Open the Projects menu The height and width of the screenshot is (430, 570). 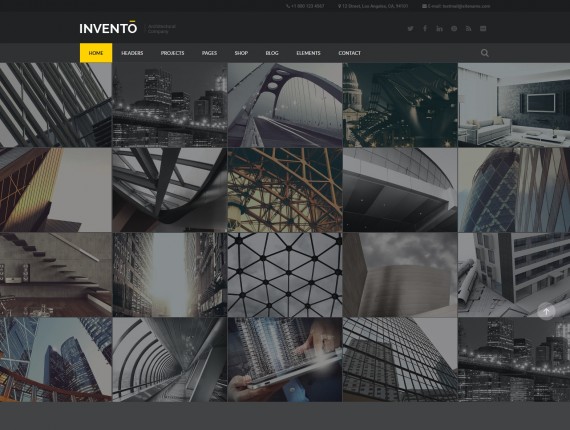pyautogui.click(x=172, y=53)
